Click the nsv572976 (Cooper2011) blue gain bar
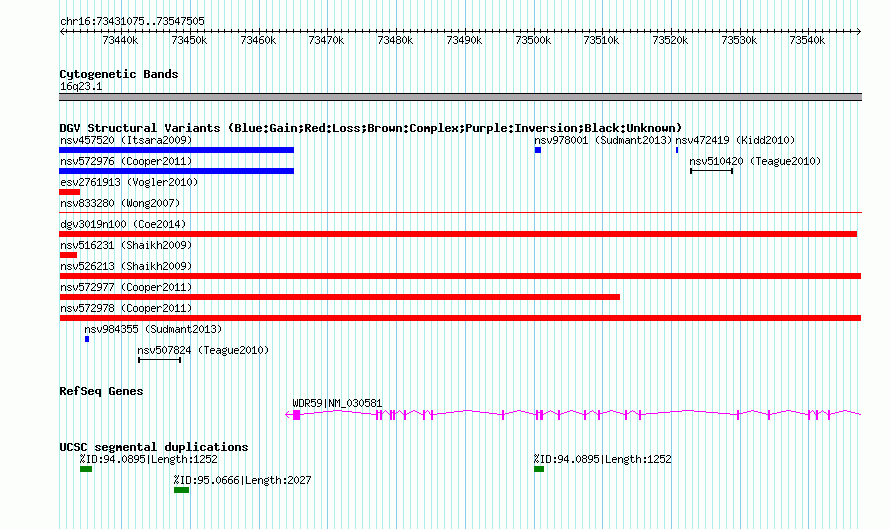 (177, 171)
